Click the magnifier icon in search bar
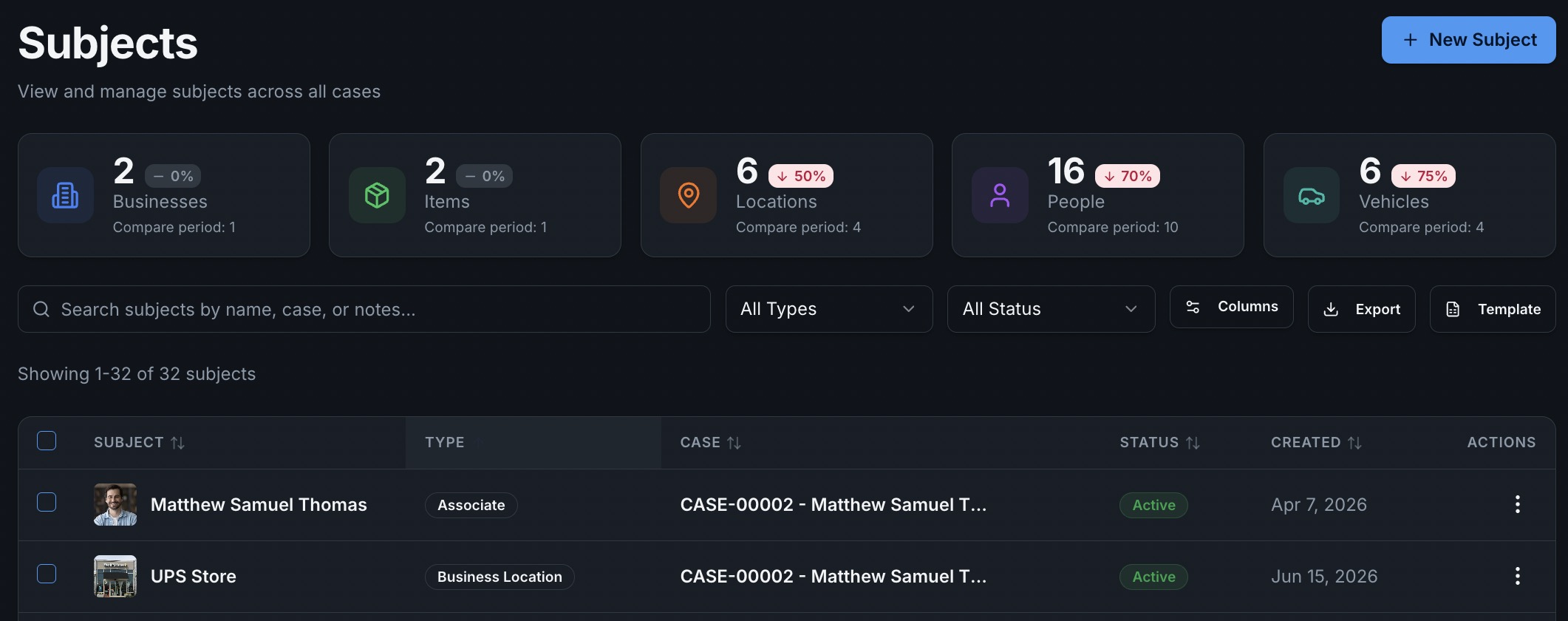The height and width of the screenshot is (621, 1568). click(x=41, y=309)
